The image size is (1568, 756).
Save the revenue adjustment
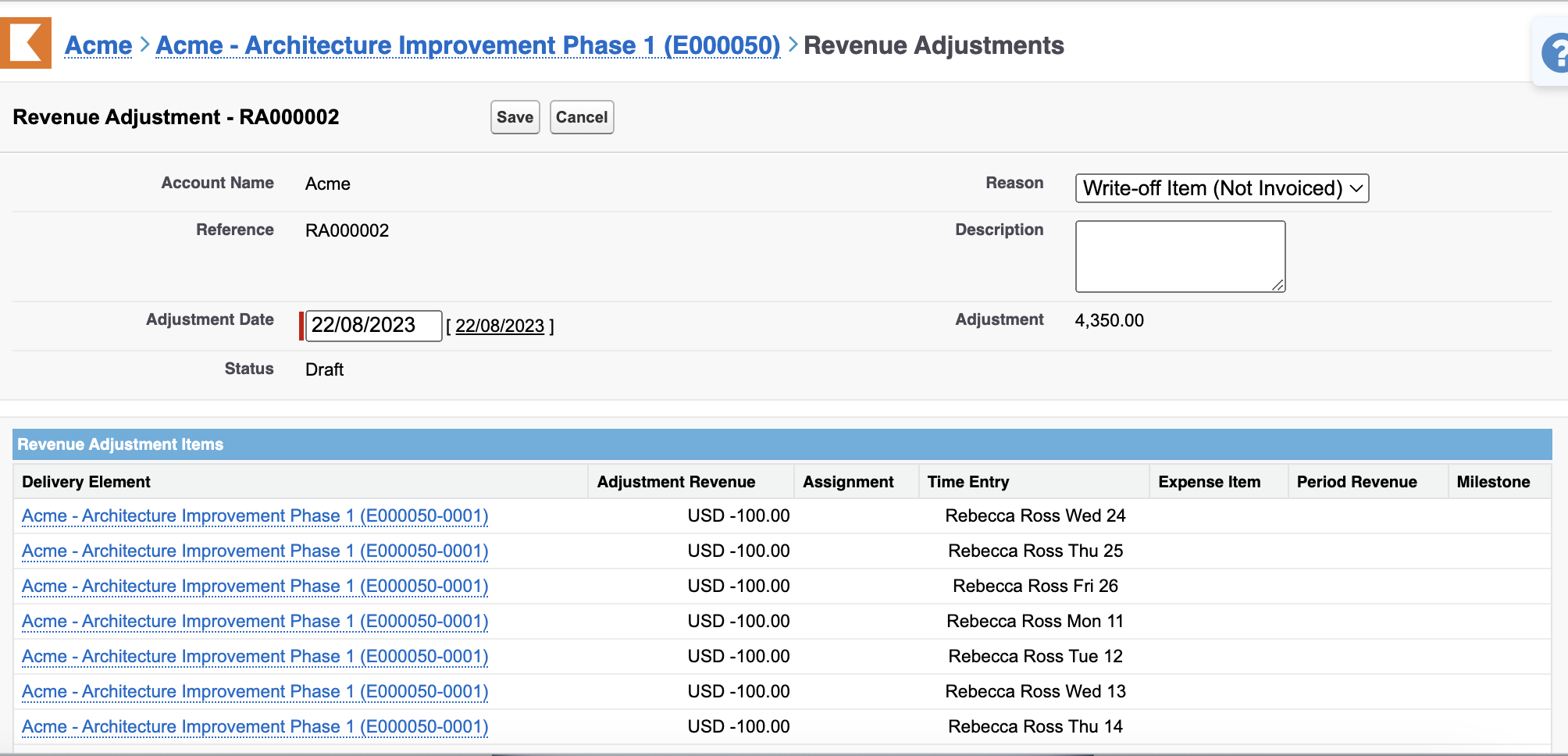tap(515, 117)
